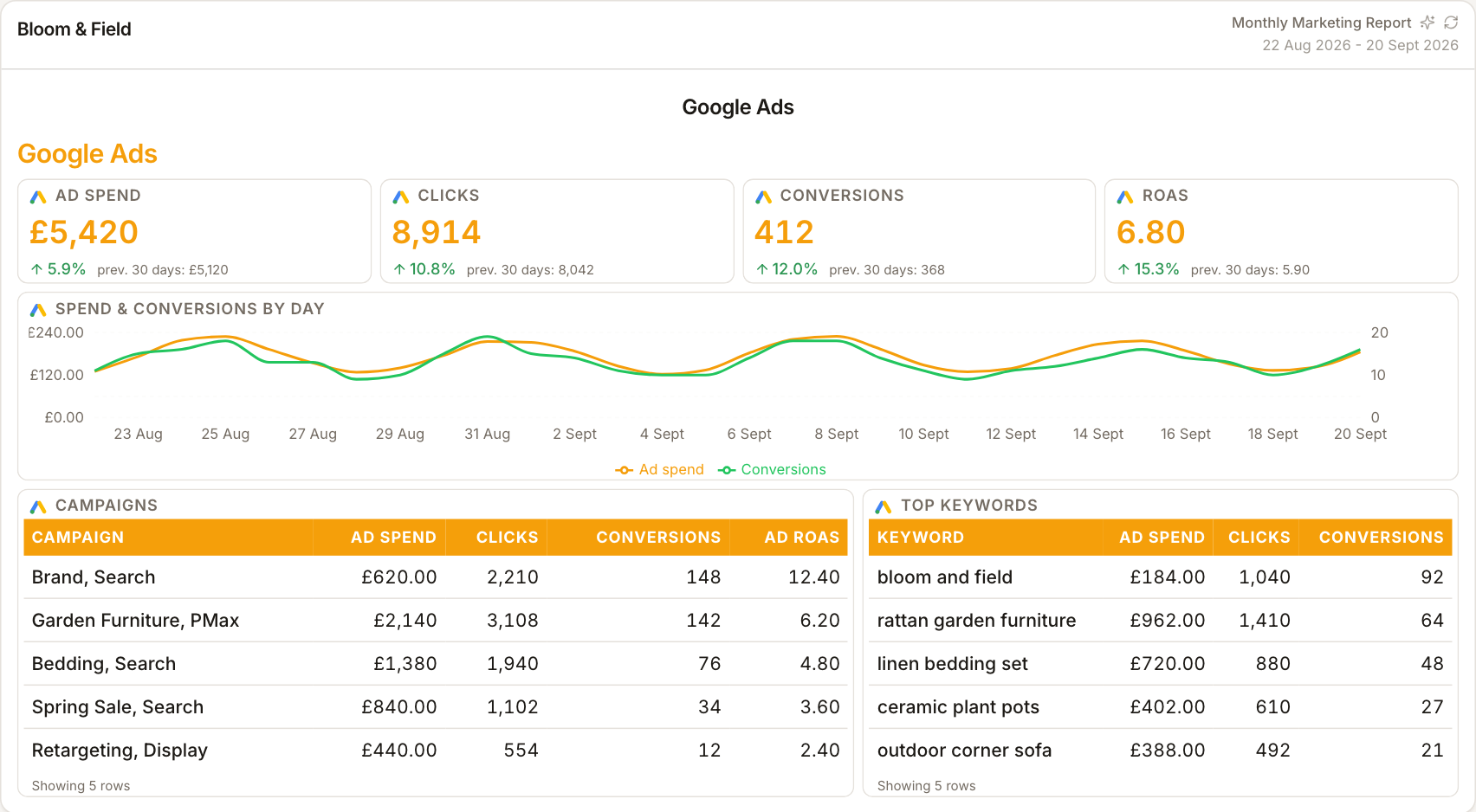The width and height of the screenshot is (1476, 812).
Task: Toggle the Conversions series in chart legend
Action: tap(772, 469)
